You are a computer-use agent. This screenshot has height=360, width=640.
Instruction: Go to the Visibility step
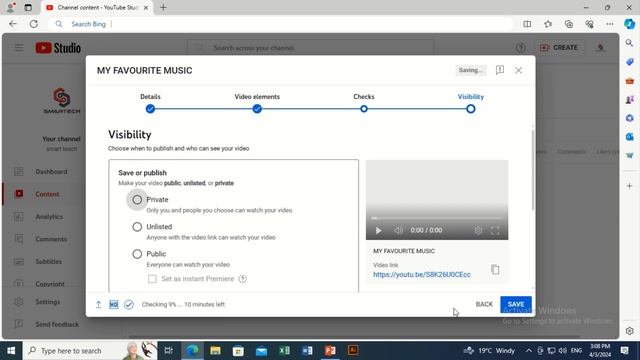point(471,109)
